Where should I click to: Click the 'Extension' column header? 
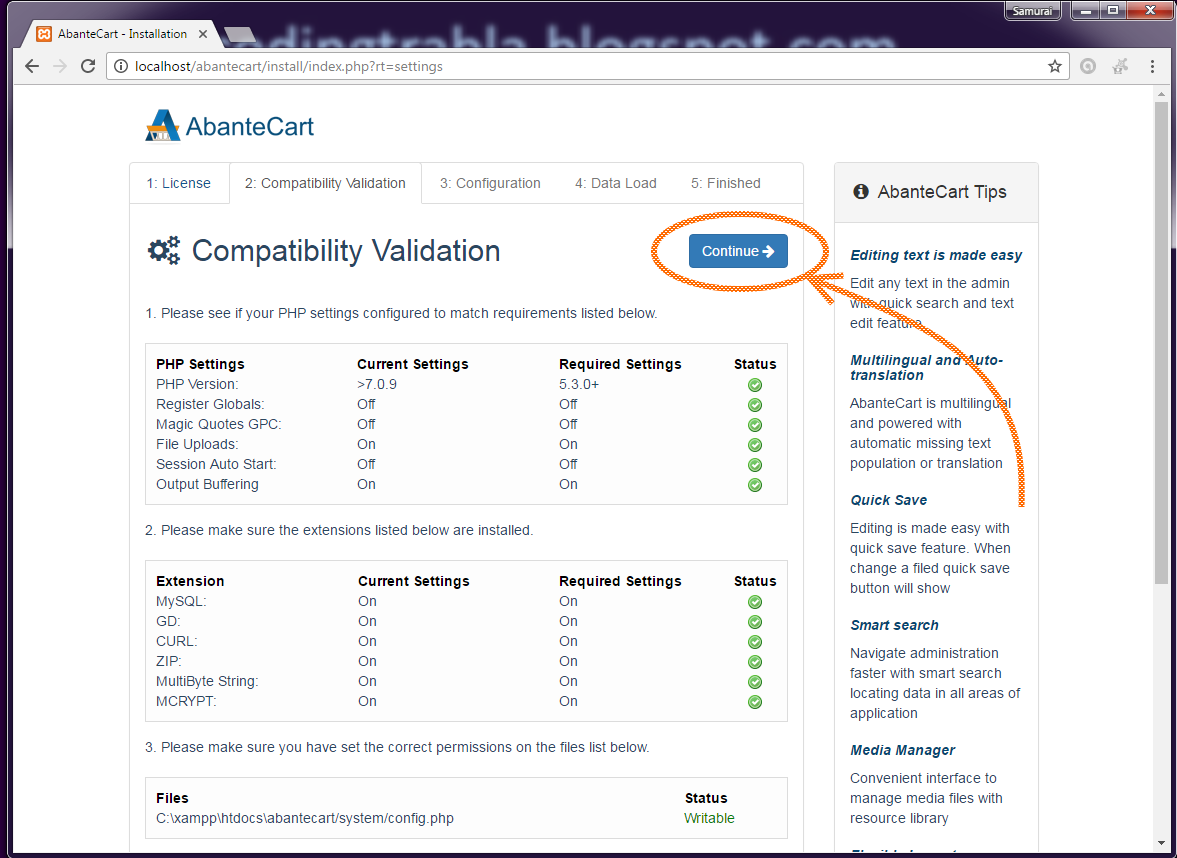click(x=190, y=581)
